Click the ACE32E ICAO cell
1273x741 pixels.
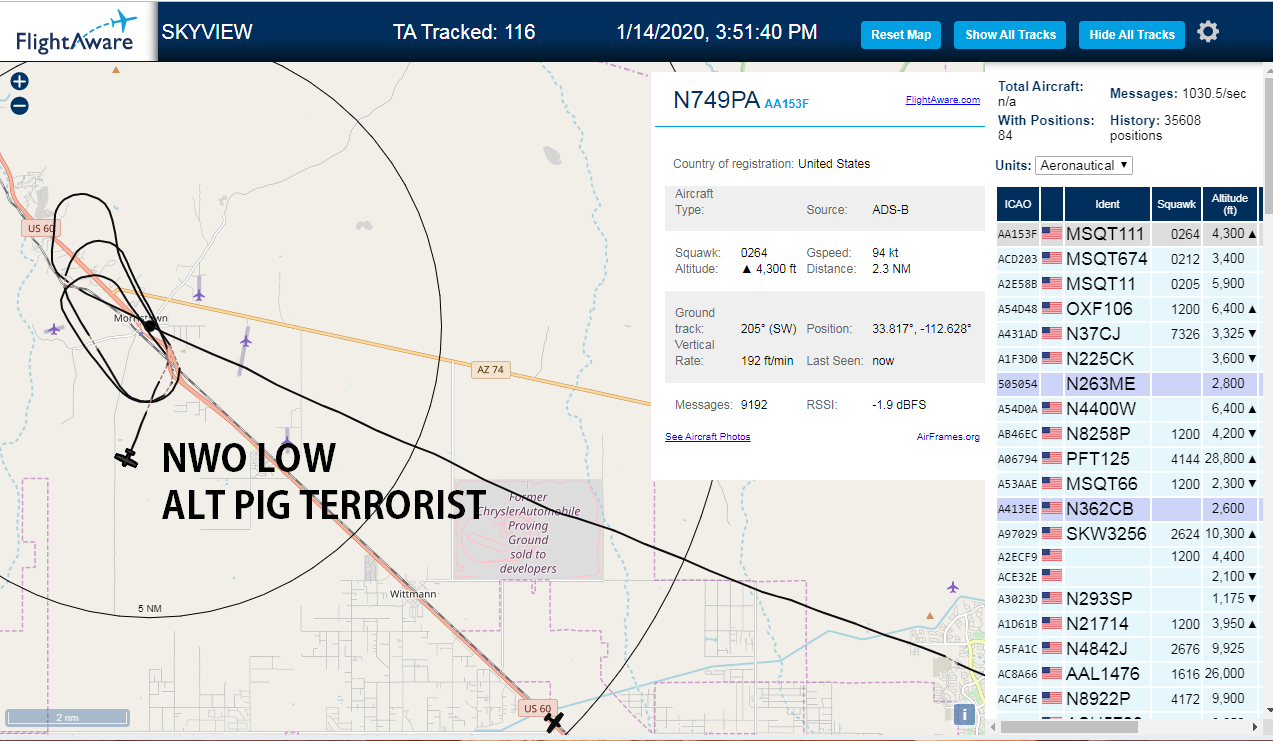click(1018, 577)
